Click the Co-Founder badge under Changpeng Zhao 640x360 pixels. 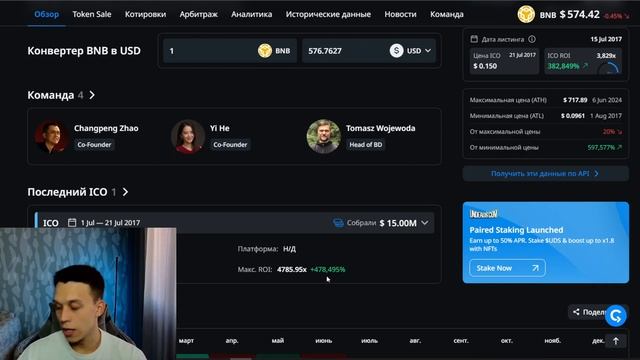94,144
